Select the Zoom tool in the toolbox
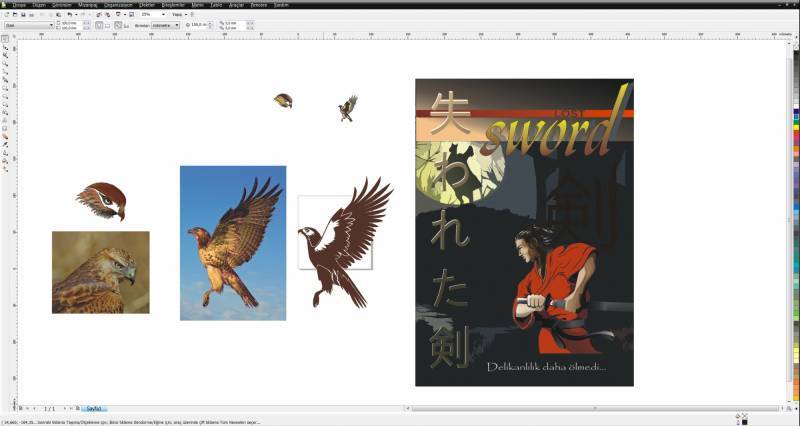Viewport: 800px width, 426px height. [6, 64]
